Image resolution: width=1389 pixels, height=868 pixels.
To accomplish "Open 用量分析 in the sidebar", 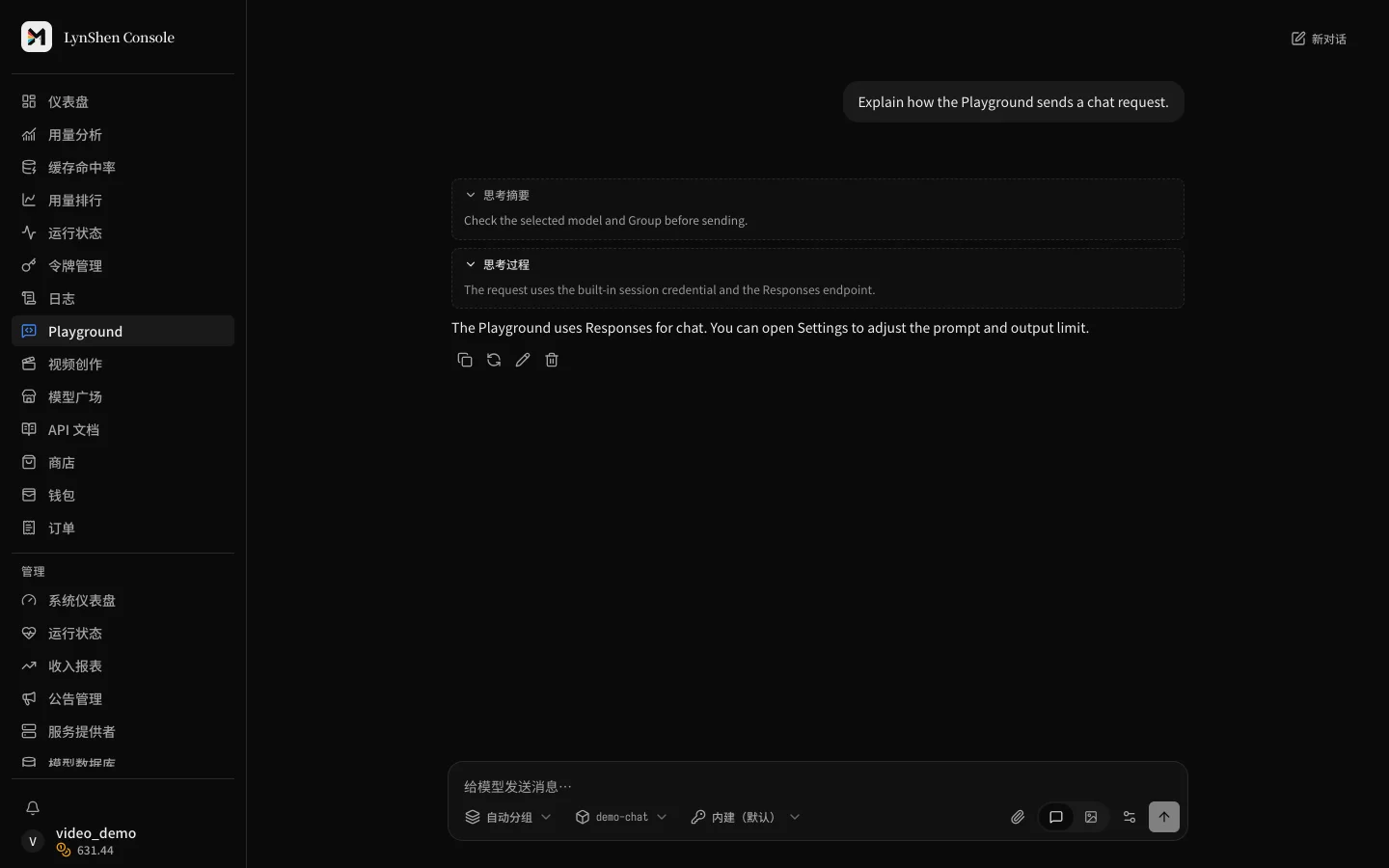I will [x=123, y=134].
